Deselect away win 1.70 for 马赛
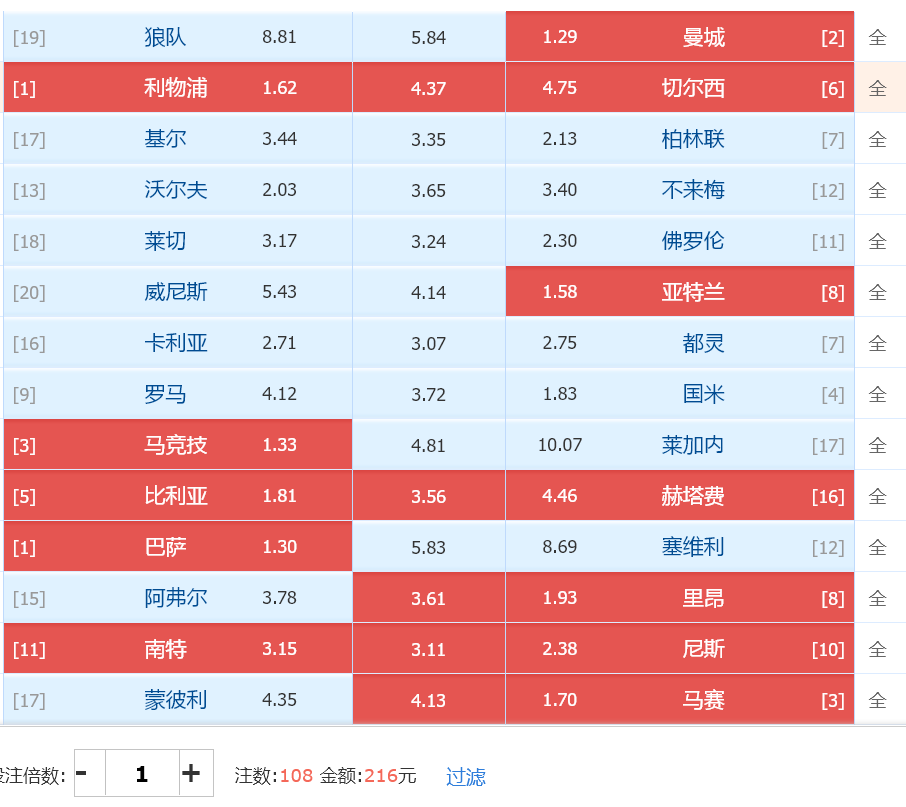The image size is (906, 807). [x=680, y=700]
